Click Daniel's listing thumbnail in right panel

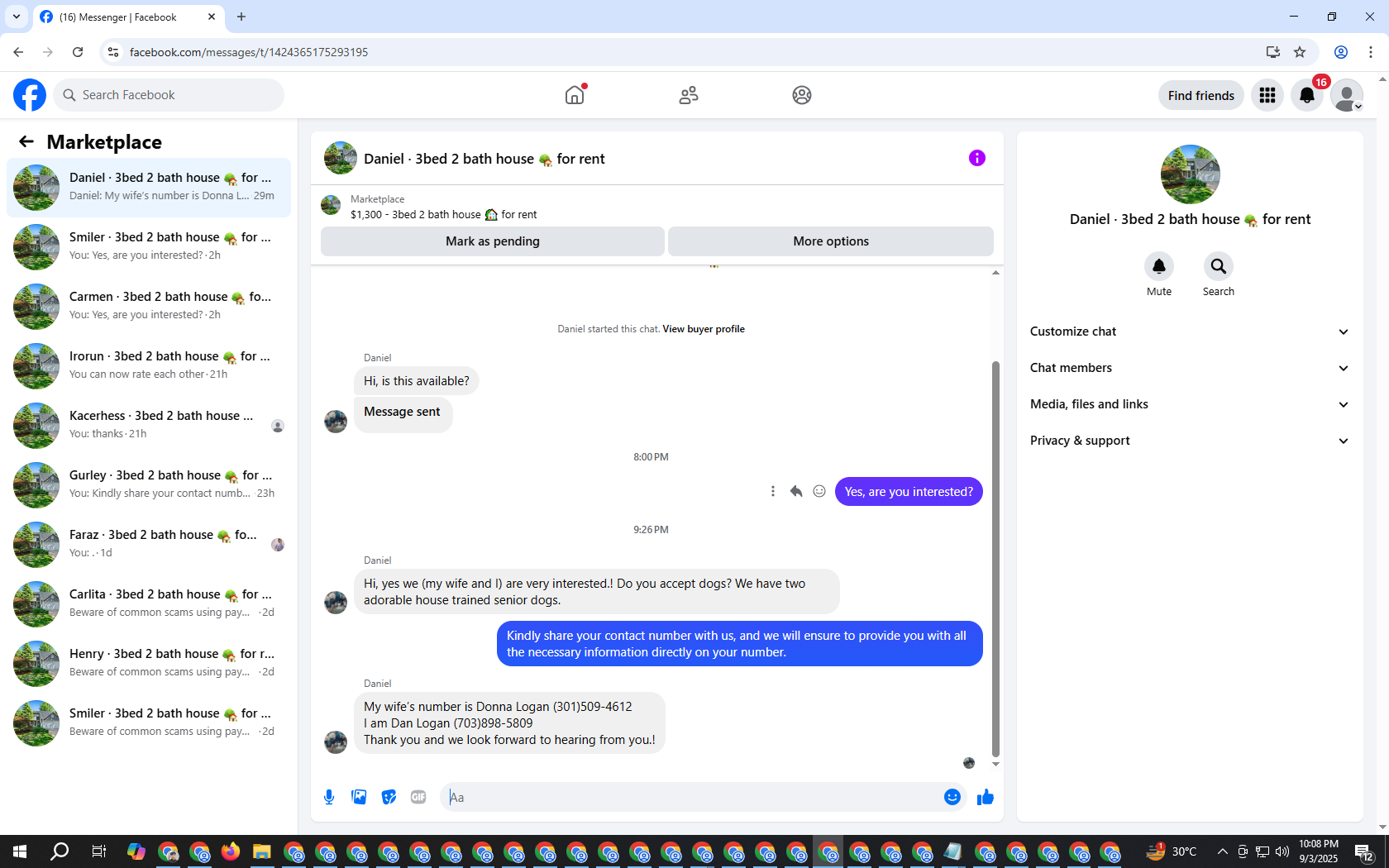tap(1191, 174)
